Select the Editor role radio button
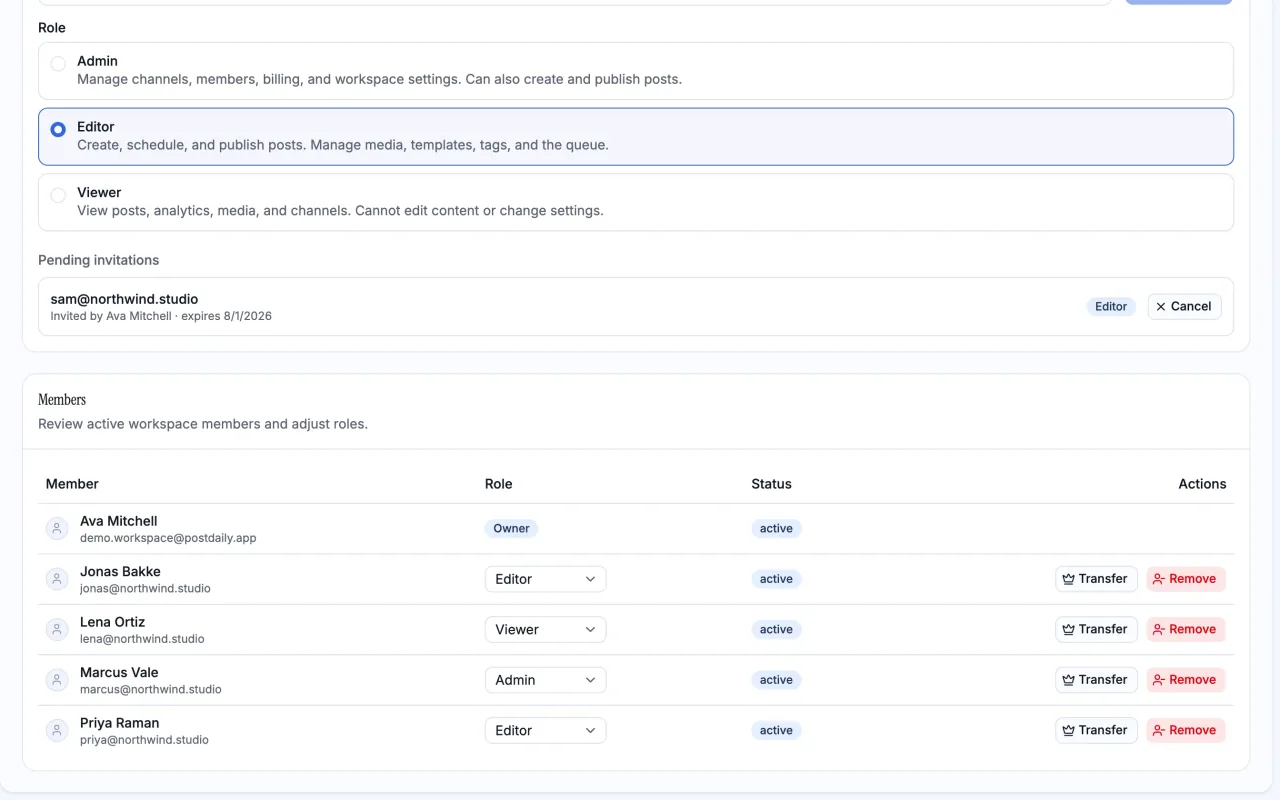The width and height of the screenshot is (1280, 800). click(x=58, y=130)
